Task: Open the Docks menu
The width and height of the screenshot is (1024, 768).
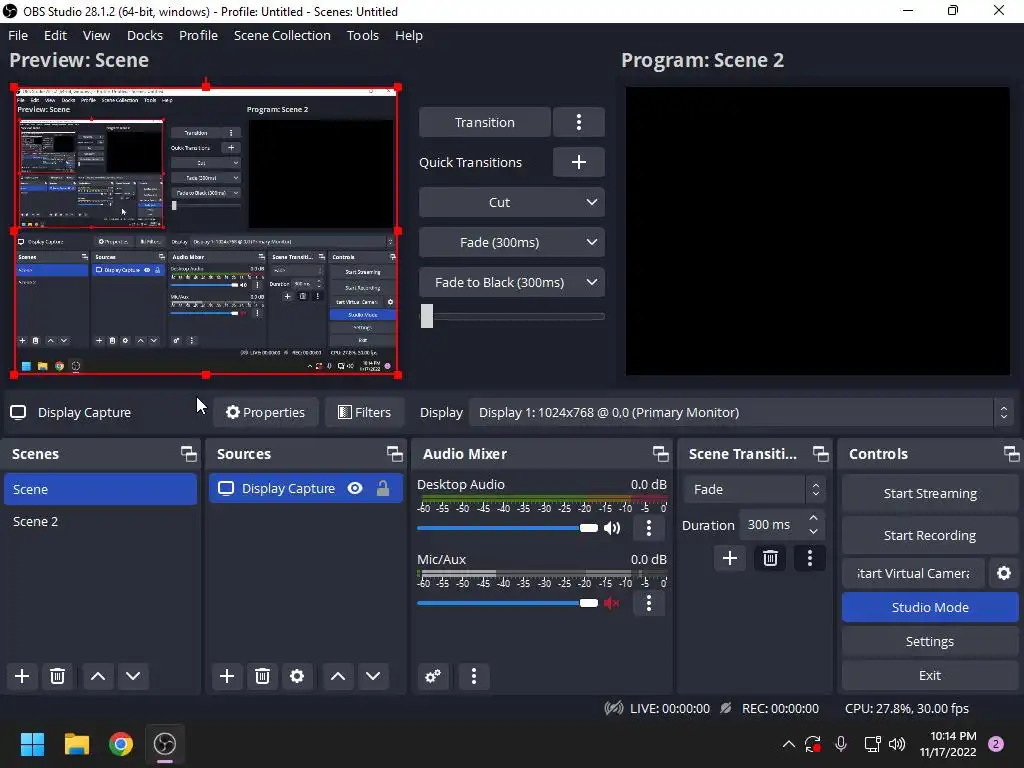Action: tap(145, 35)
